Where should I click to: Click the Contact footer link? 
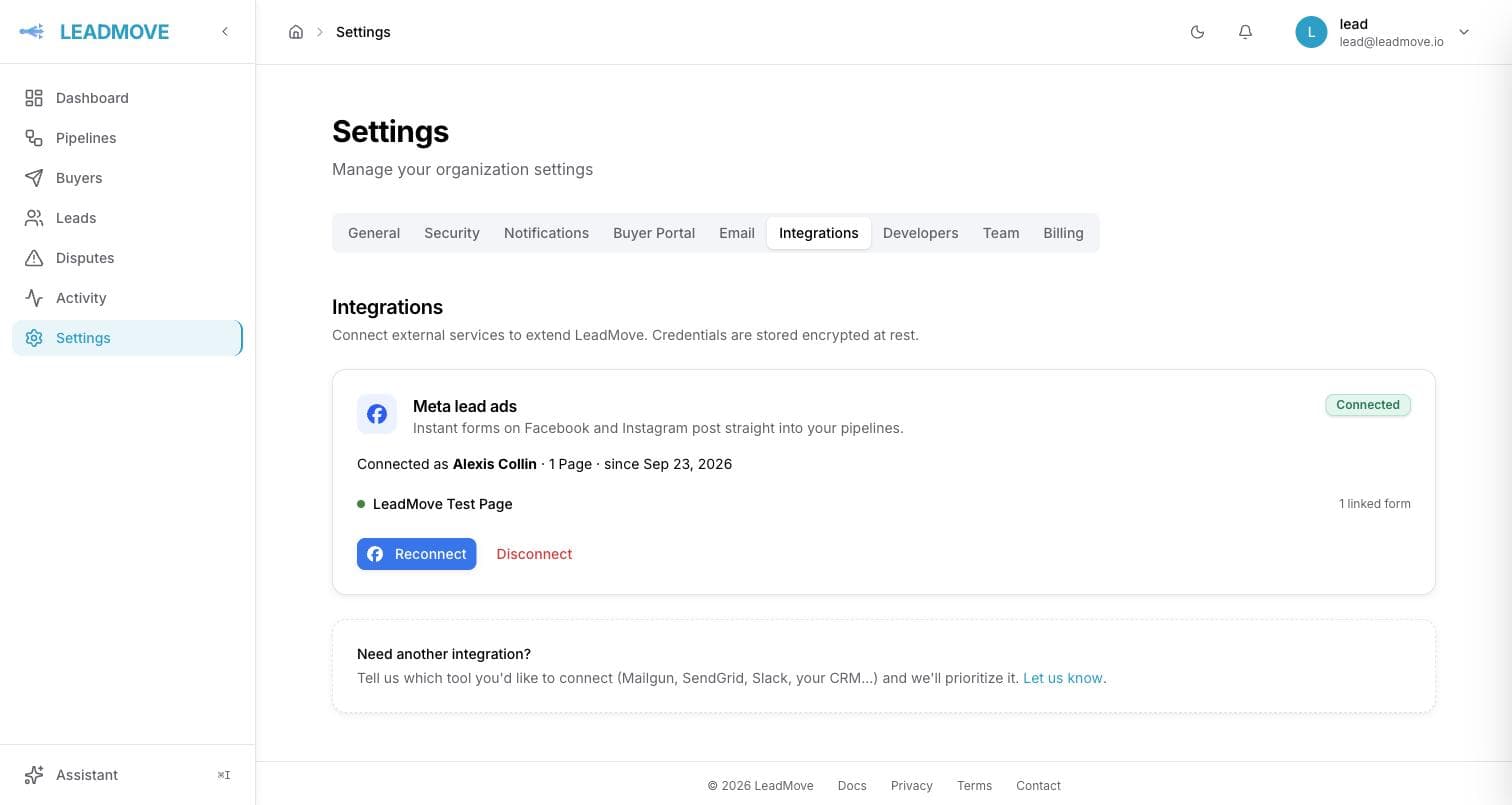click(x=1038, y=786)
